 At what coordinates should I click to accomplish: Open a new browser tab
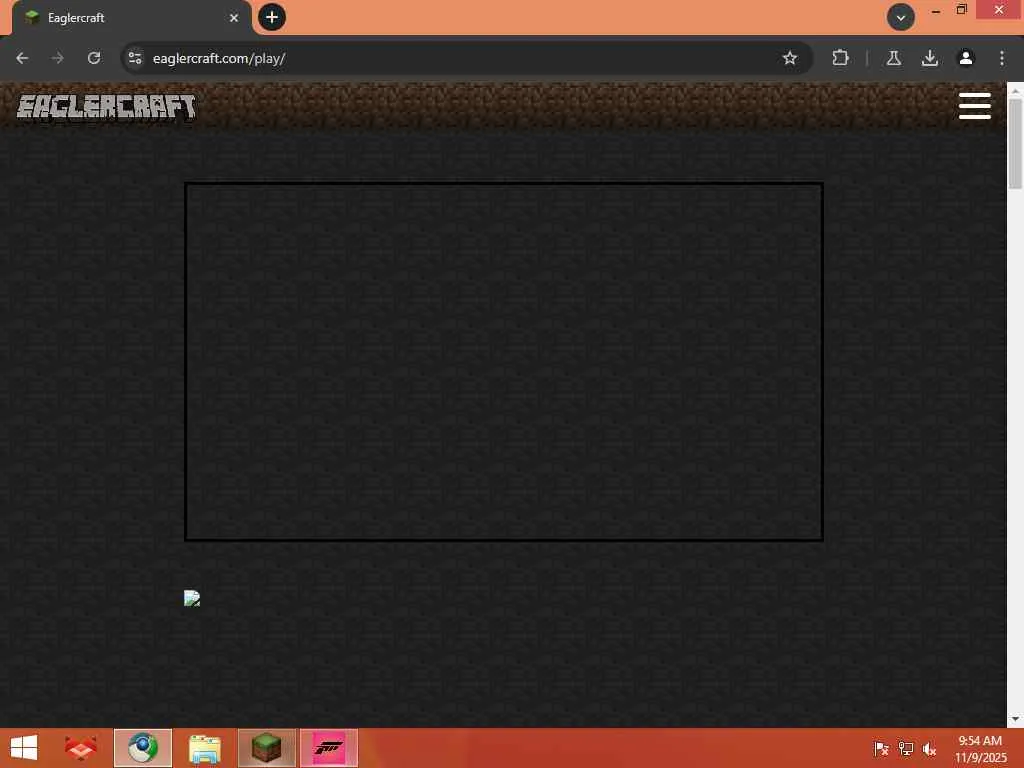tap(272, 17)
